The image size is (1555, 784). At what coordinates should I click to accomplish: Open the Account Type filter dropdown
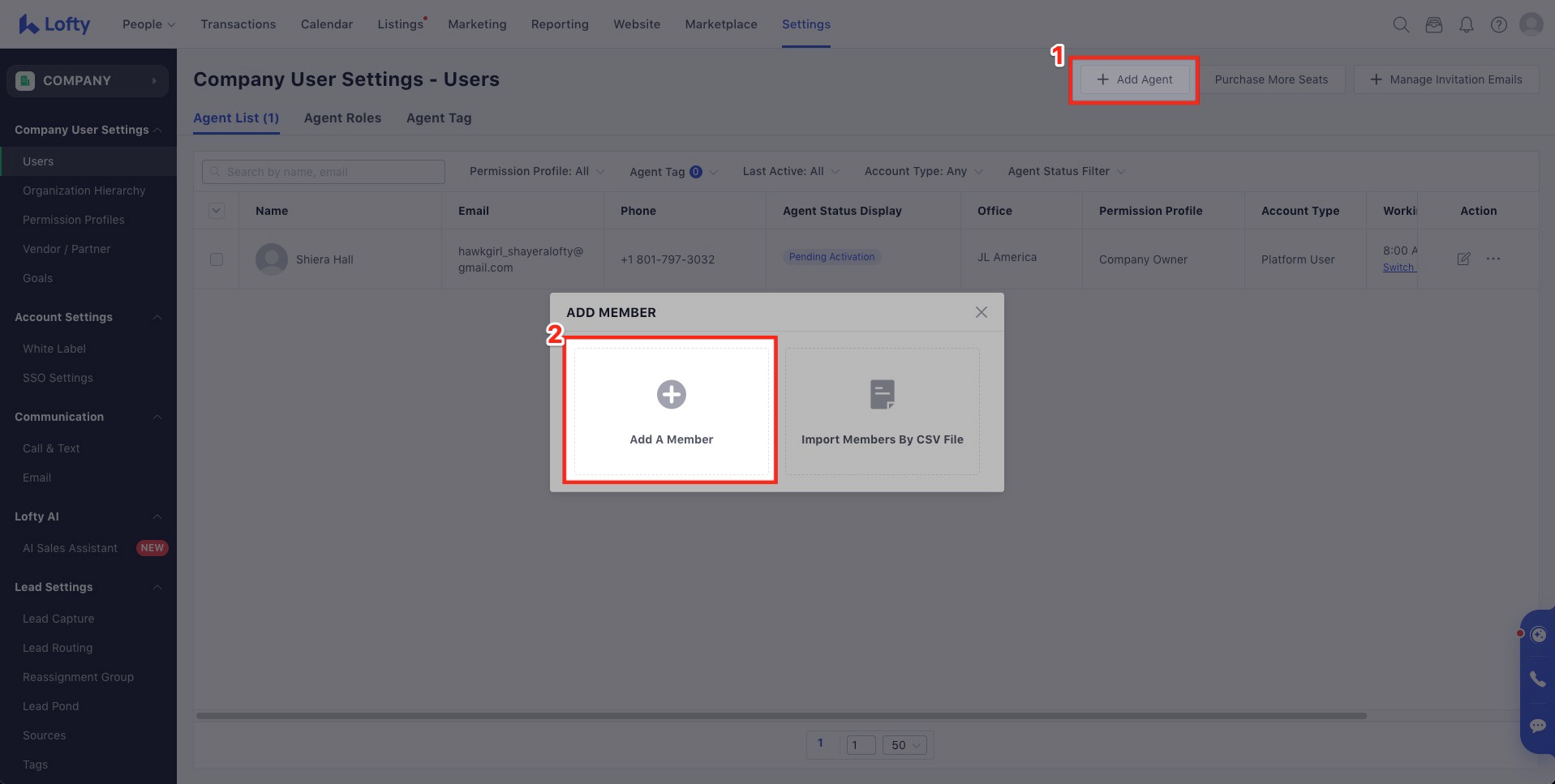tap(922, 171)
